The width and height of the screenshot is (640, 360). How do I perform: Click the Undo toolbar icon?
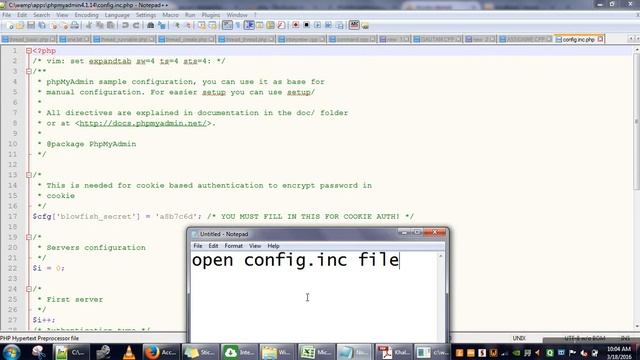coord(125,25)
